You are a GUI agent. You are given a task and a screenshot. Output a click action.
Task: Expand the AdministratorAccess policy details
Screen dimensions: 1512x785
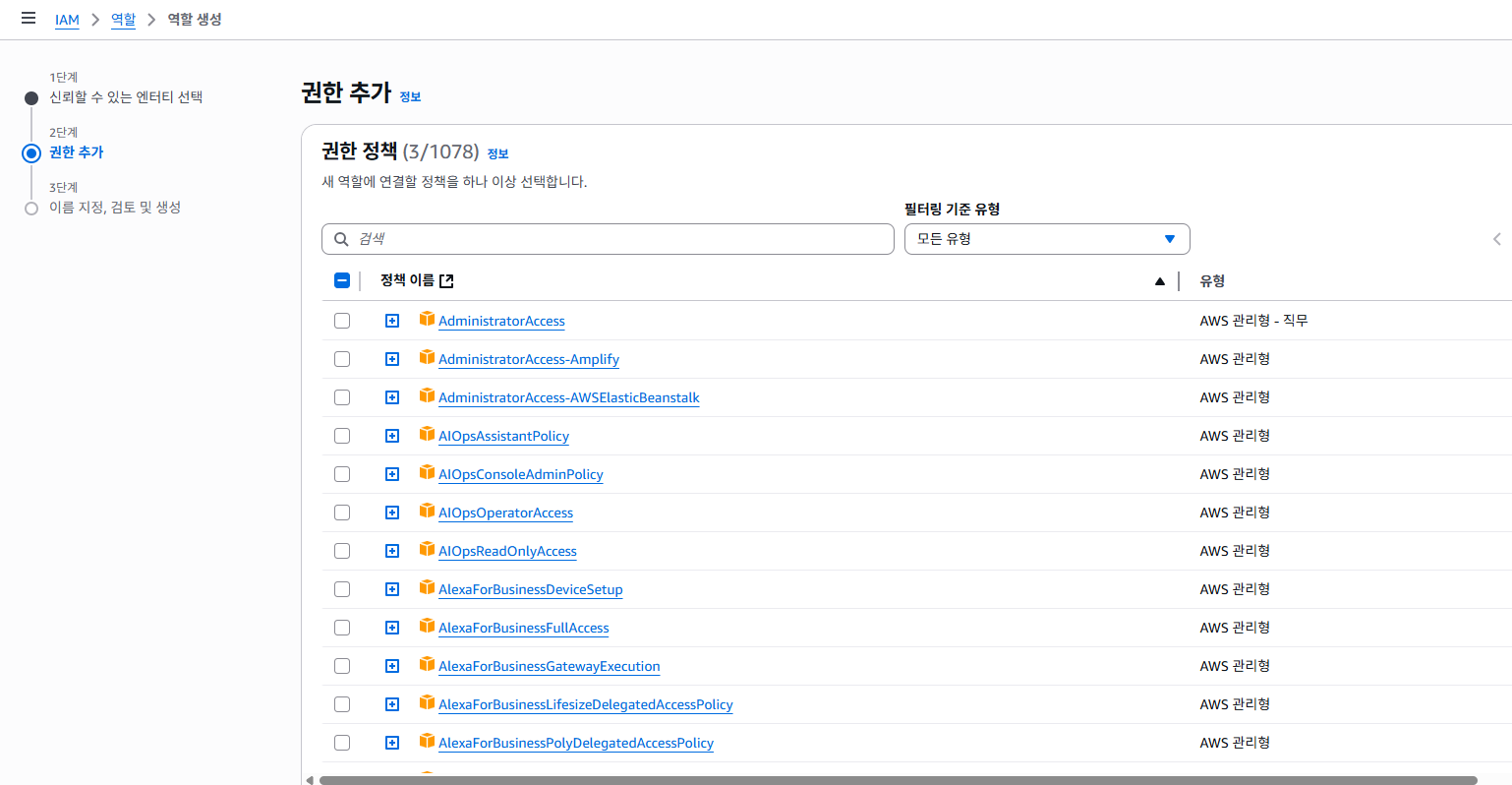(x=392, y=321)
